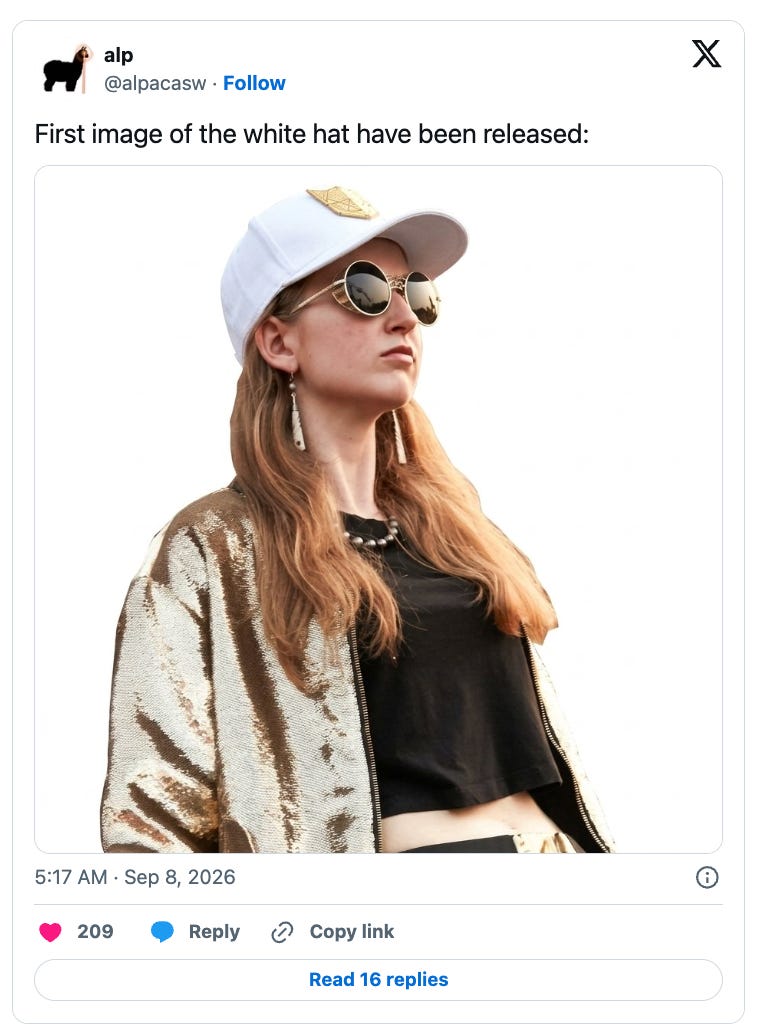
Task: Click the gold badge on the white cap
Action: click(342, 202)
